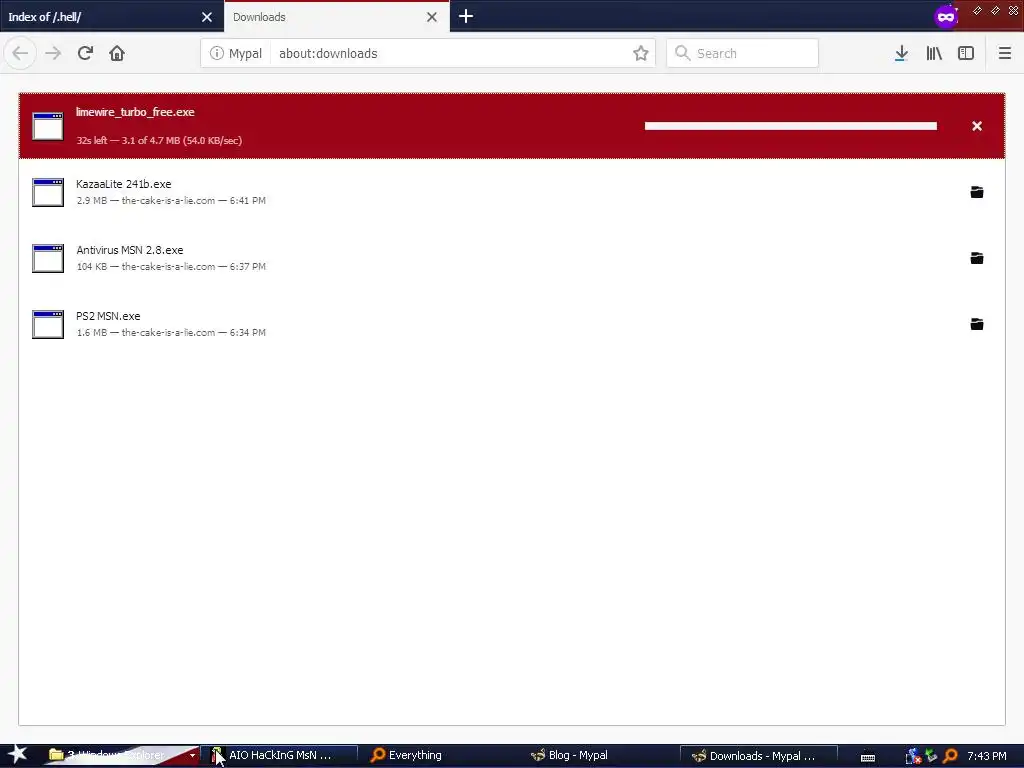
Task: Bookmark this page with the star
Action: pyautogui.click(x=641, y=54)
